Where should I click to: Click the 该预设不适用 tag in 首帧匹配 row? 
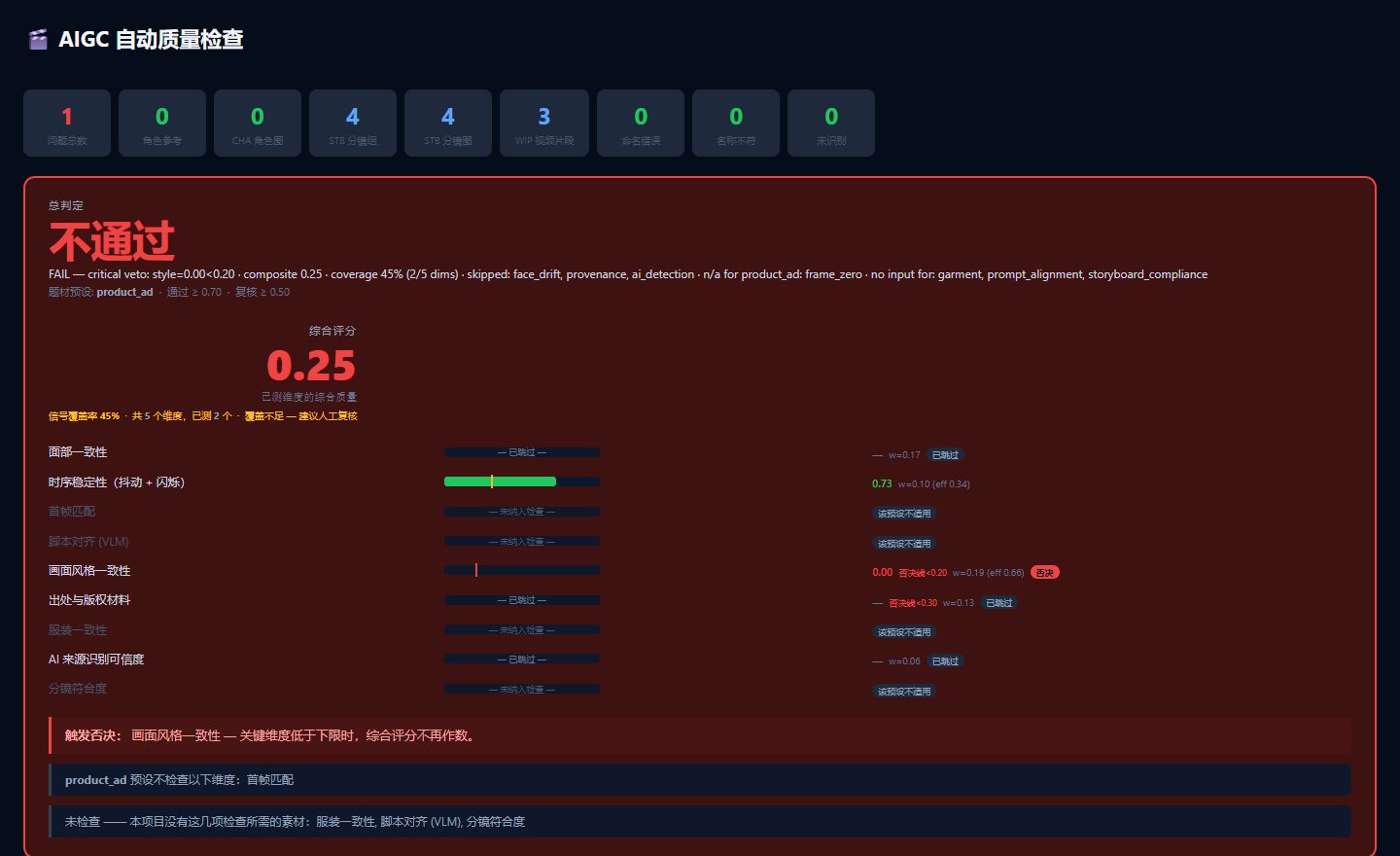tap(904, 514)
